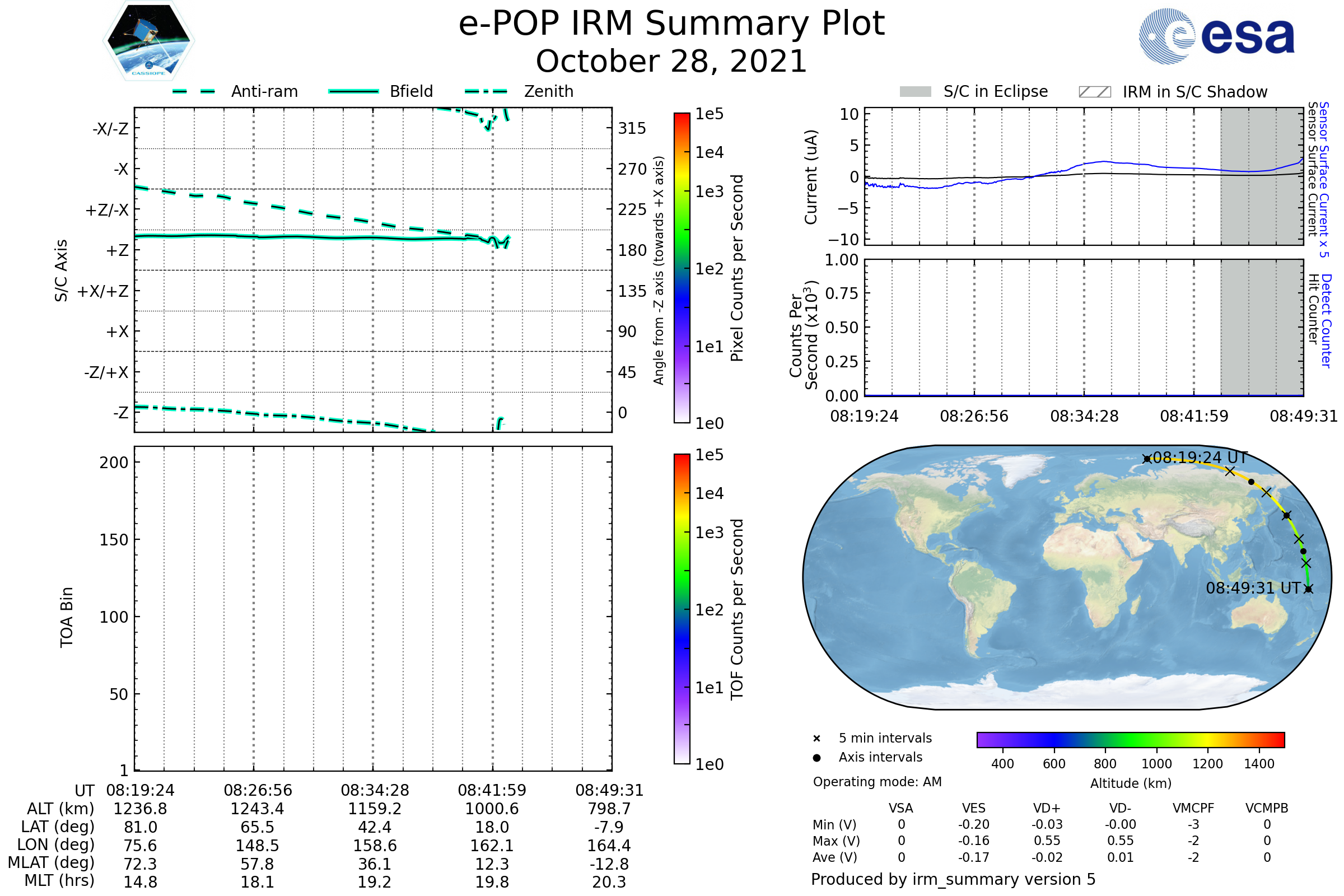Click the 08:19:24 UT start marker on map
This screenshot has width=1344, height=896.
pyautogui.click(x=1147, y=459)
